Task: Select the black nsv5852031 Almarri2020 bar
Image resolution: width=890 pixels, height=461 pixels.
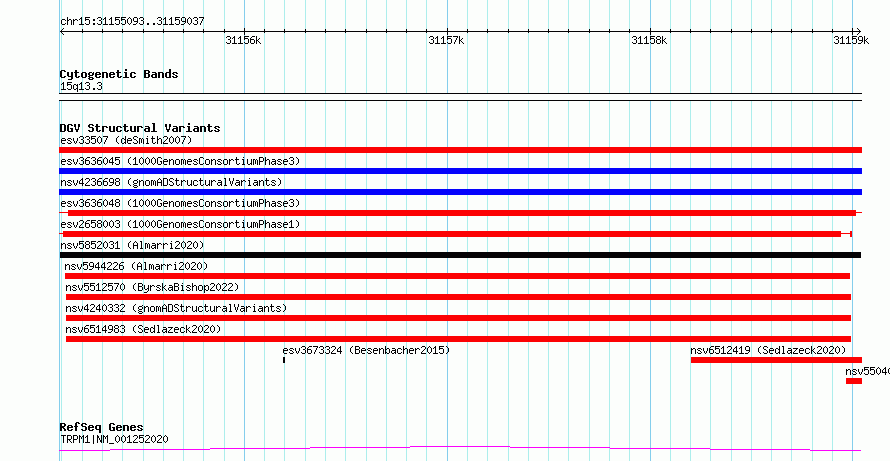Action: click(460, 255)
